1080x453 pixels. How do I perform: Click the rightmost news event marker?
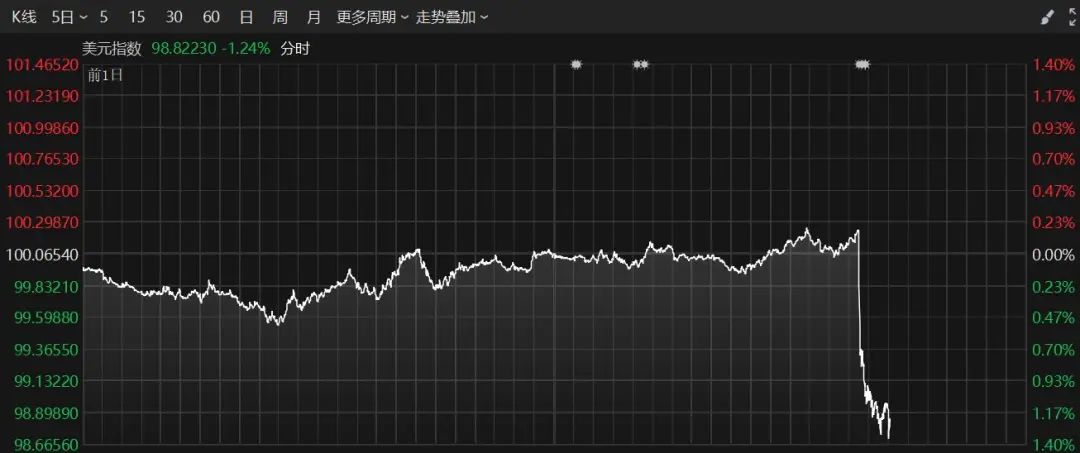(862, 64)
